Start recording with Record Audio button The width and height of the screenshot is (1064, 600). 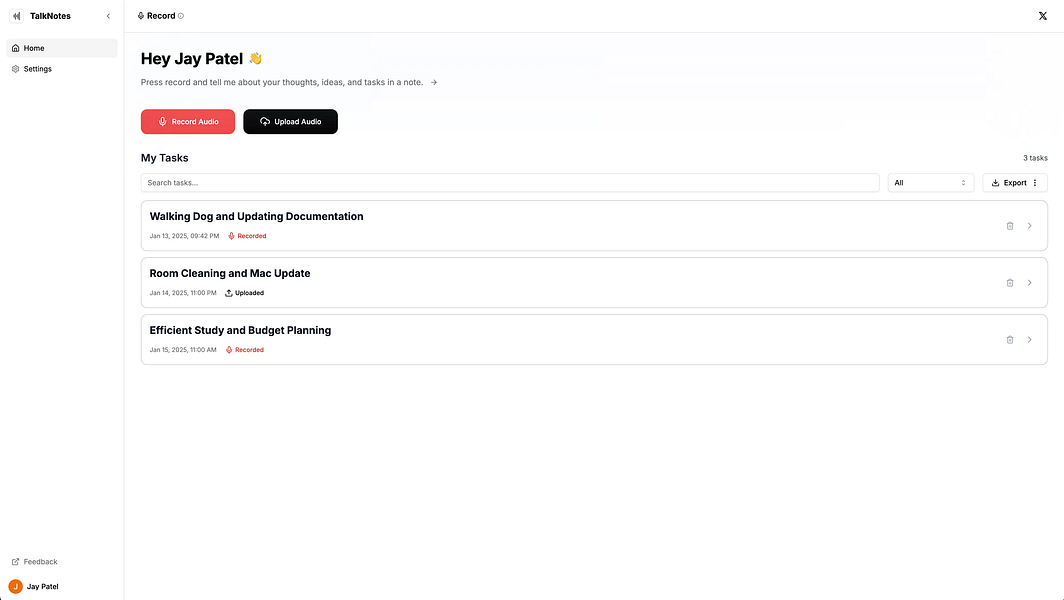coord(188,121)
